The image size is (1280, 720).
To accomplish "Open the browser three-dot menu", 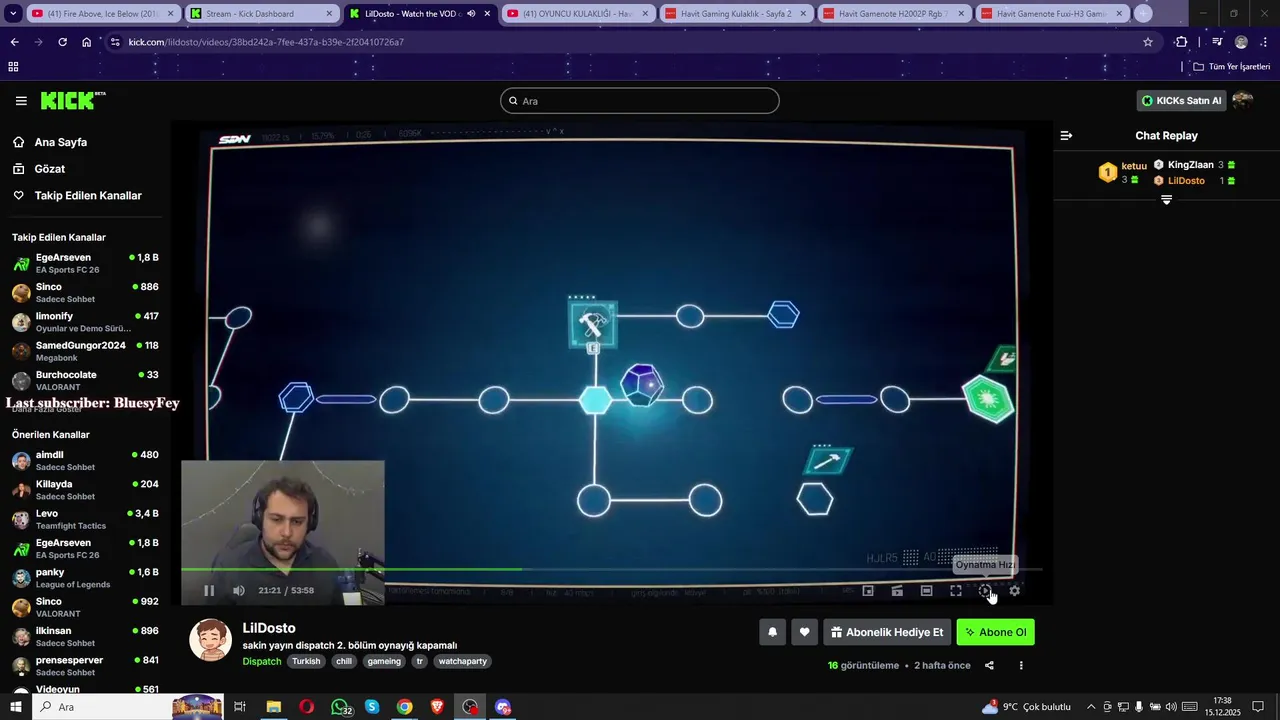I will coord(1265,42).
